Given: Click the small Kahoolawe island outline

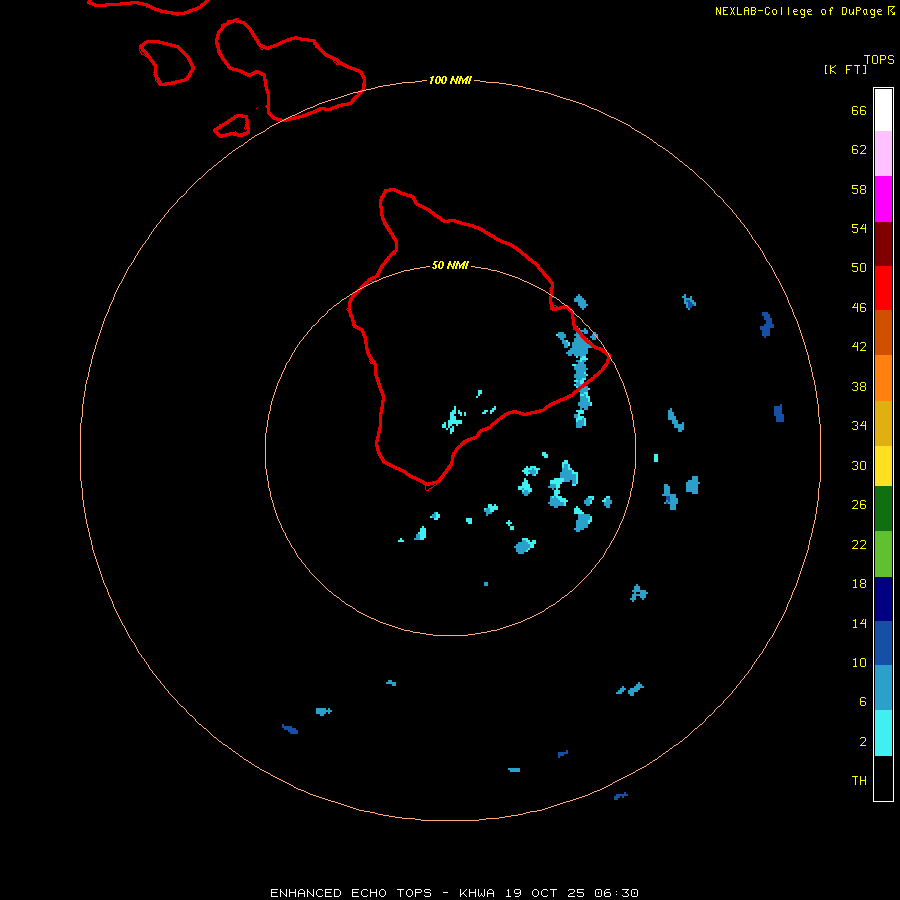Looking at the screenshot, I should [232, 126].
